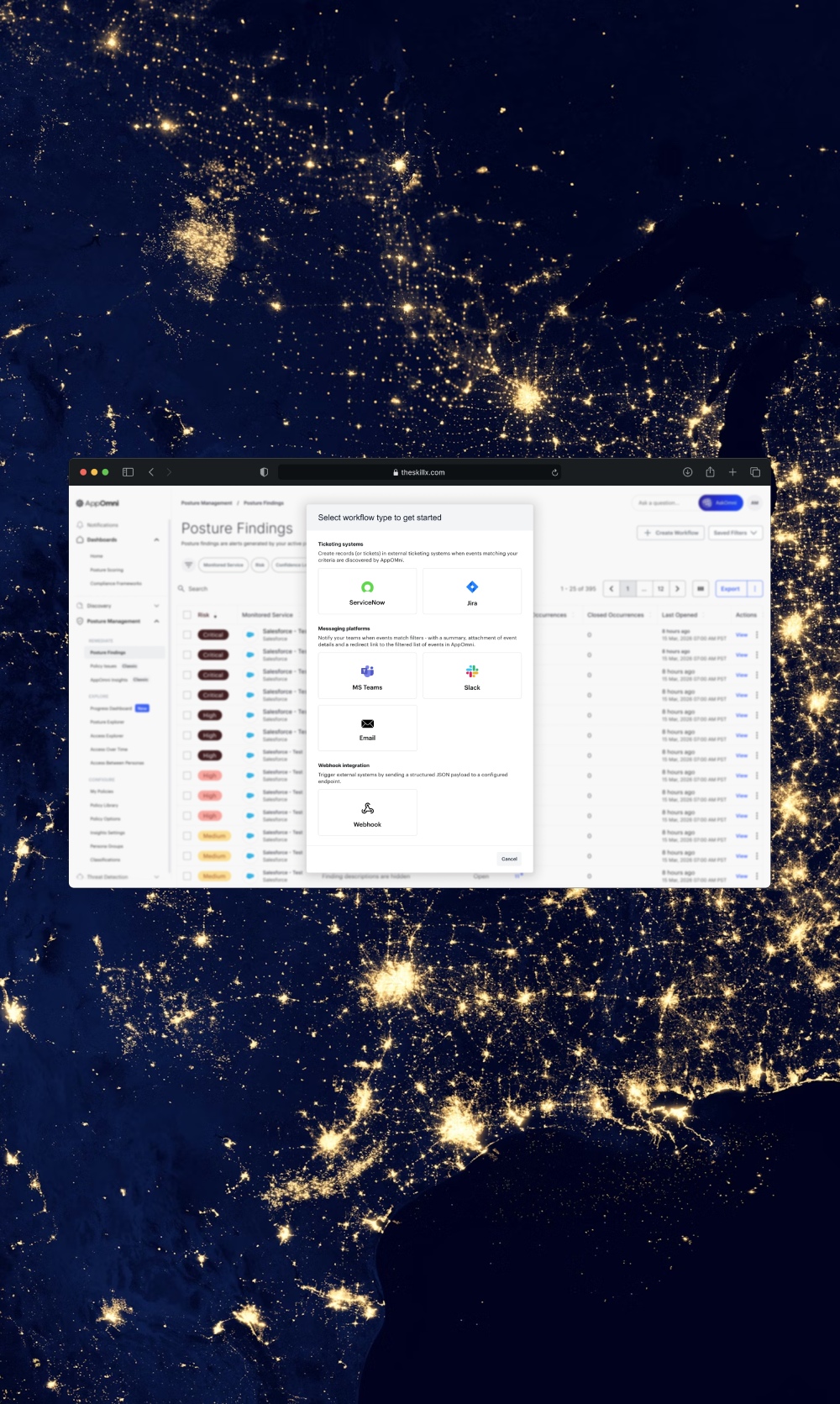
Task: Expand the Discovery sidebar section
Action: click(156, 606)
